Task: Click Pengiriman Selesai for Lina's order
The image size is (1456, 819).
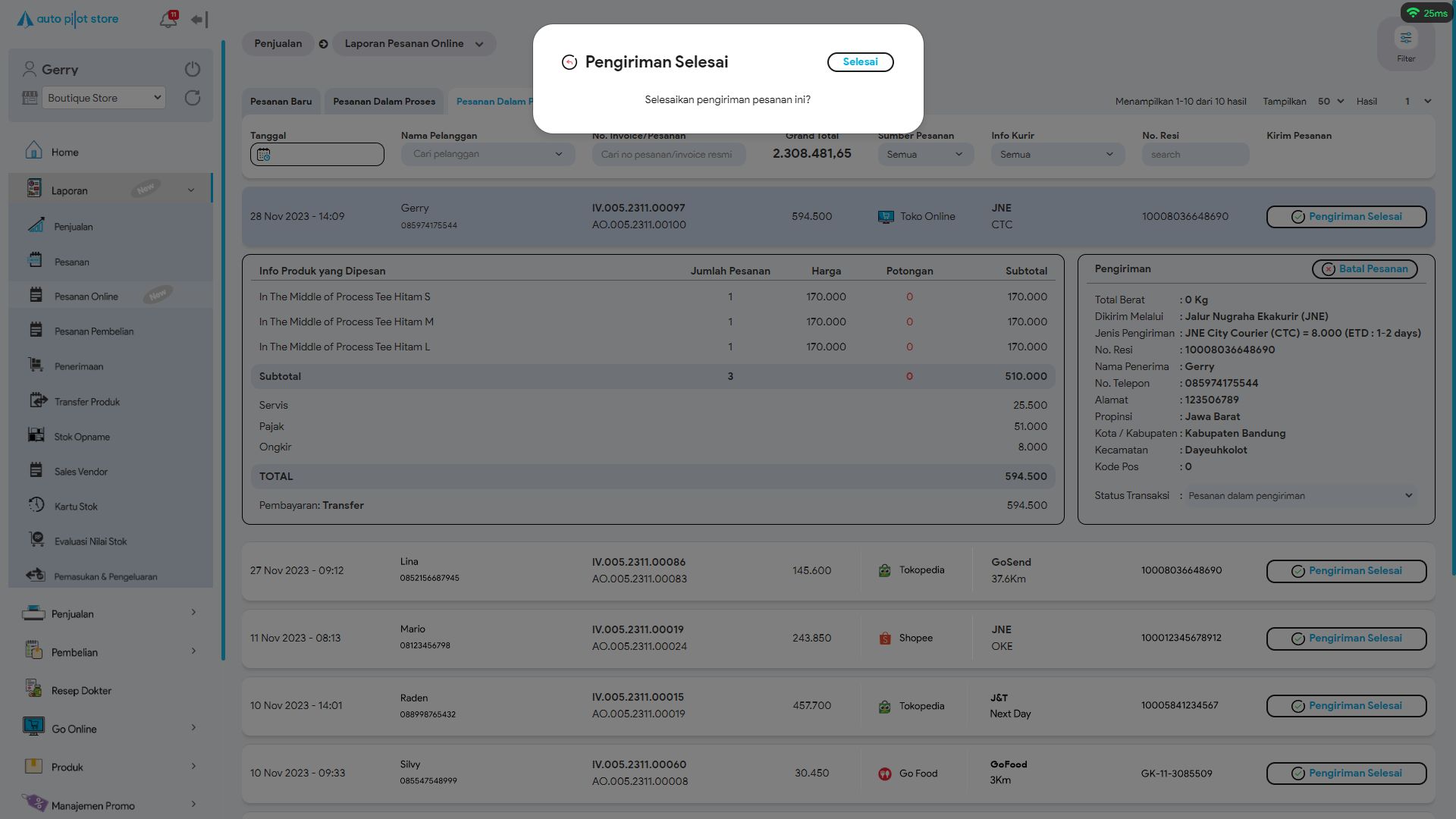Action: click(1346, 571)
